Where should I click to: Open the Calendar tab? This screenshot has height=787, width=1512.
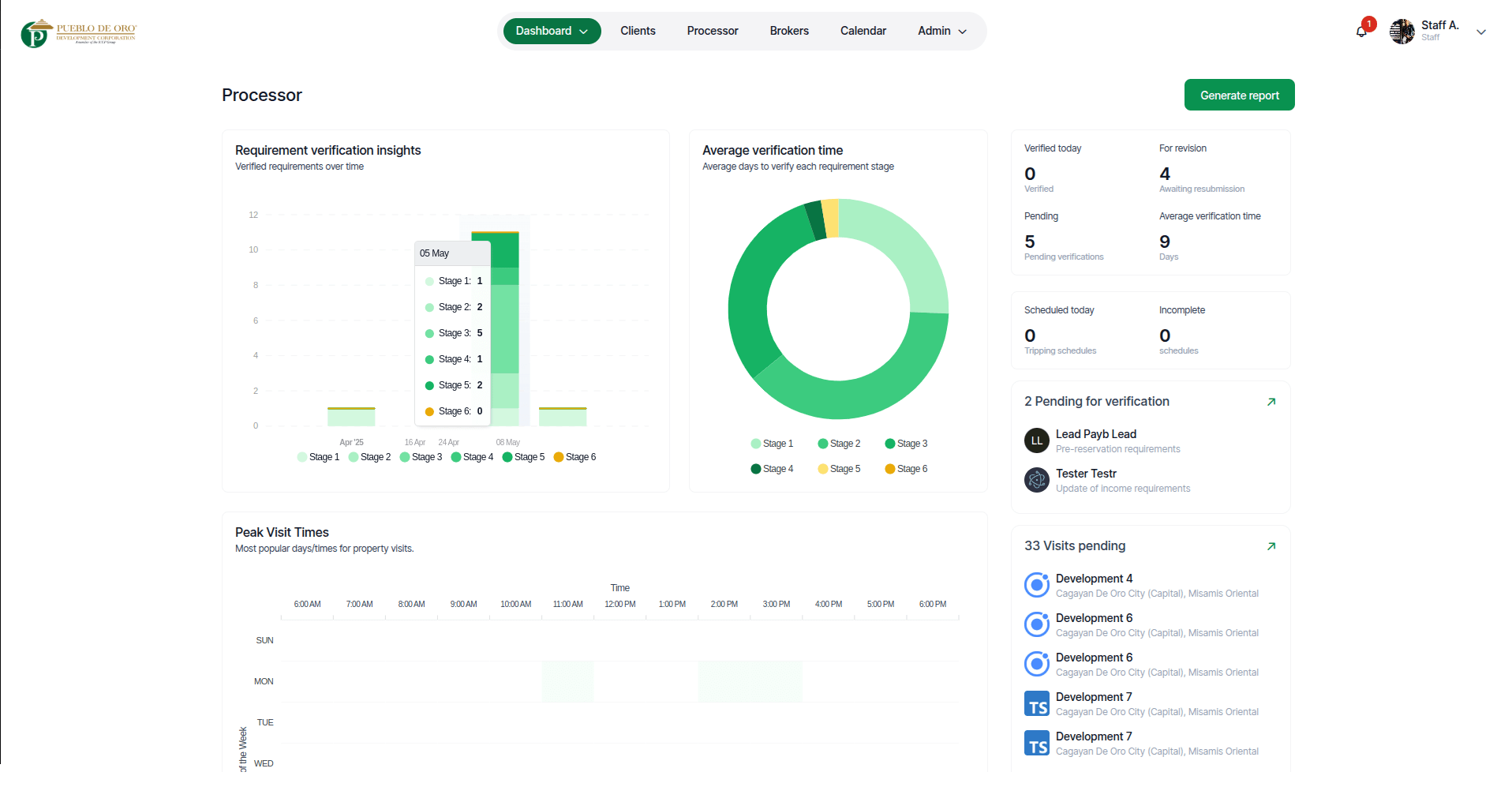coord(863,31)
